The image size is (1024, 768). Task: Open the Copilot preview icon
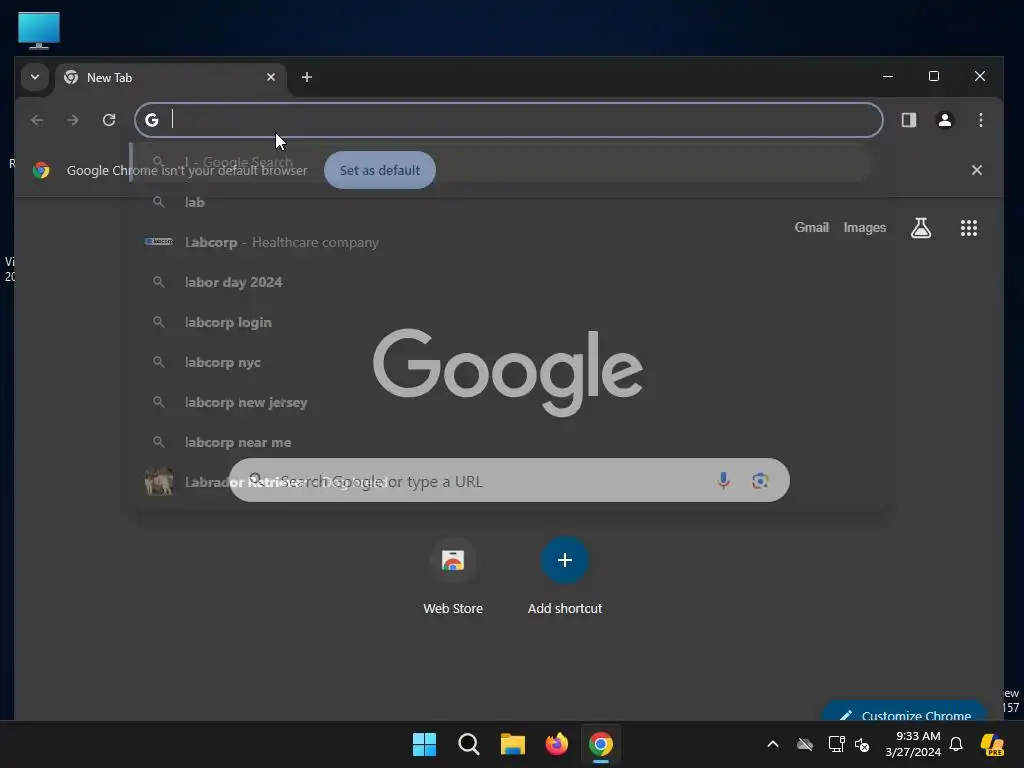click(993, 744)
